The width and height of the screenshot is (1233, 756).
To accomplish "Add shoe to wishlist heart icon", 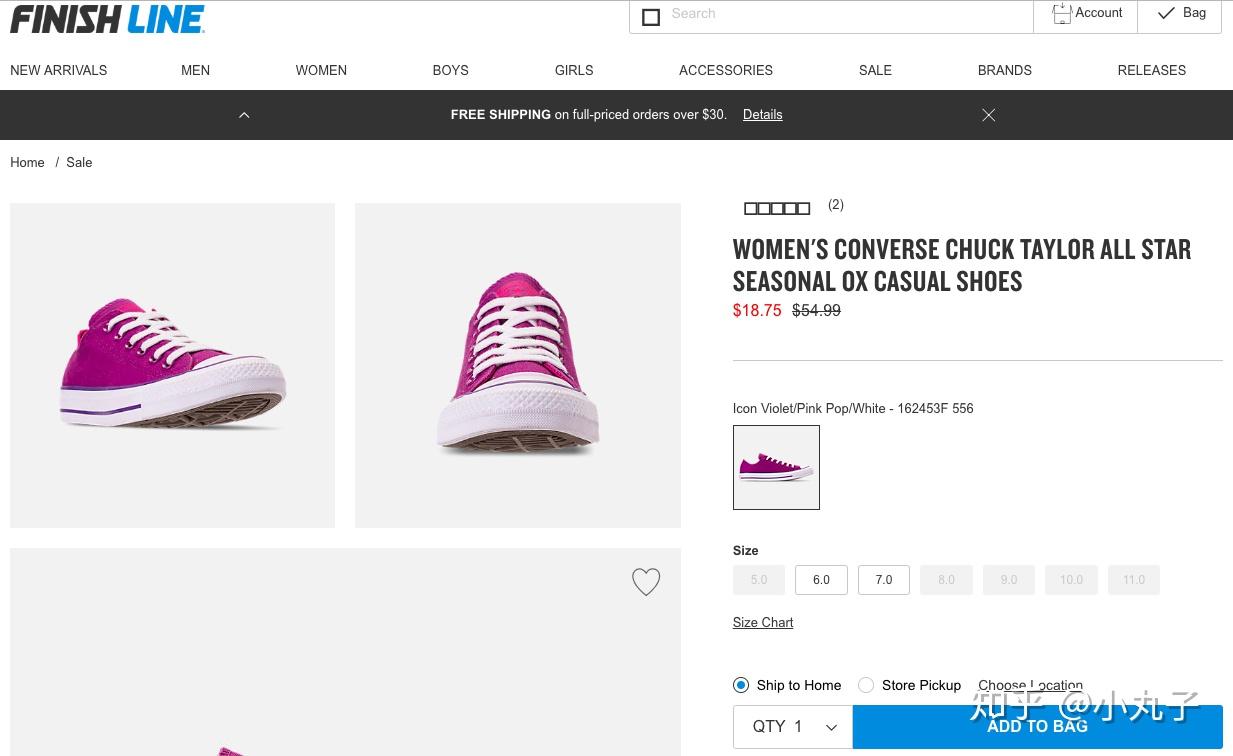I will (646, 582).
